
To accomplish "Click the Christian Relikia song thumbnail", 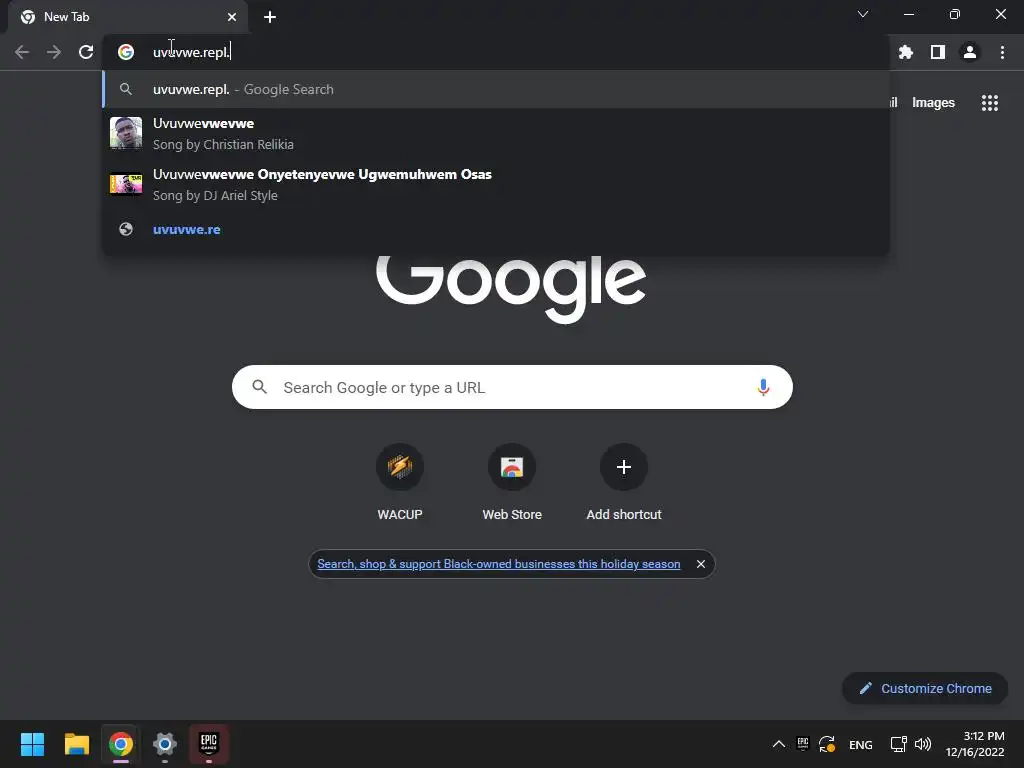I will 125,133.
